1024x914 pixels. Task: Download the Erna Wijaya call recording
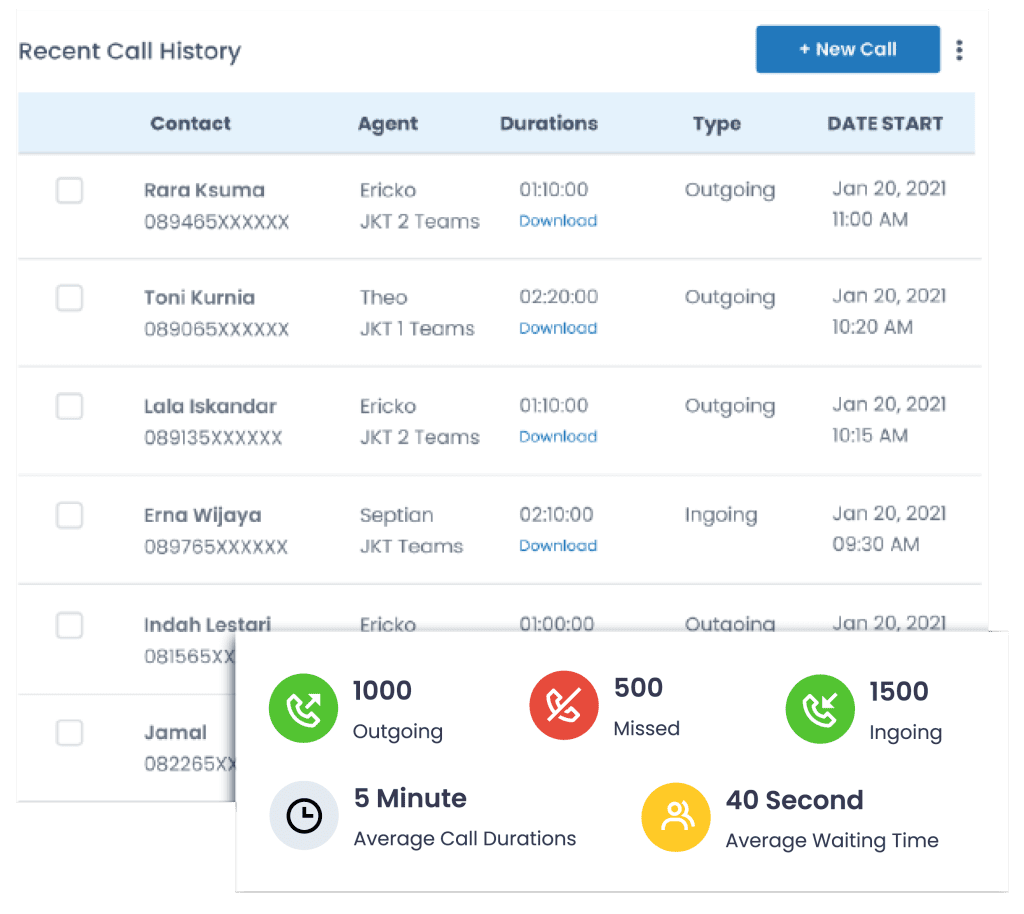tap(558, 545)
